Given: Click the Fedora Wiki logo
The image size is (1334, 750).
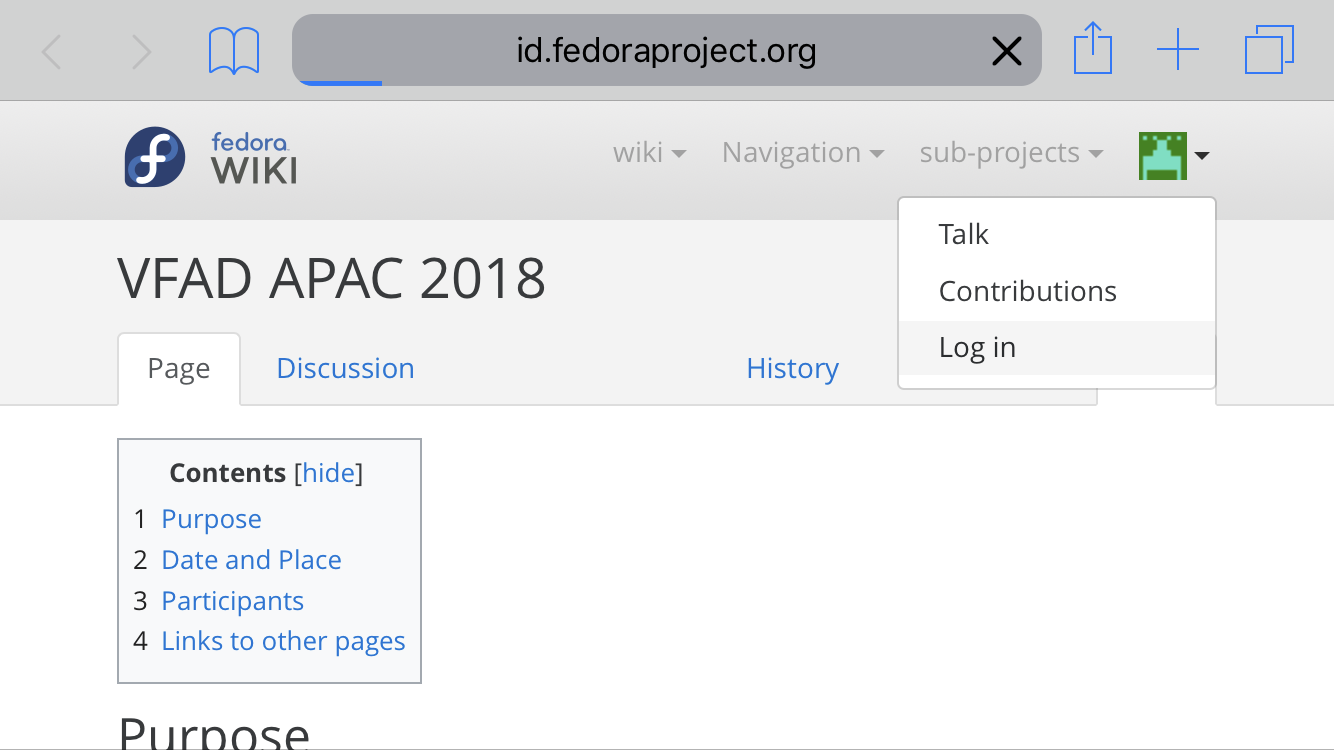Looking at the screenshot, I should pos(211,157).
